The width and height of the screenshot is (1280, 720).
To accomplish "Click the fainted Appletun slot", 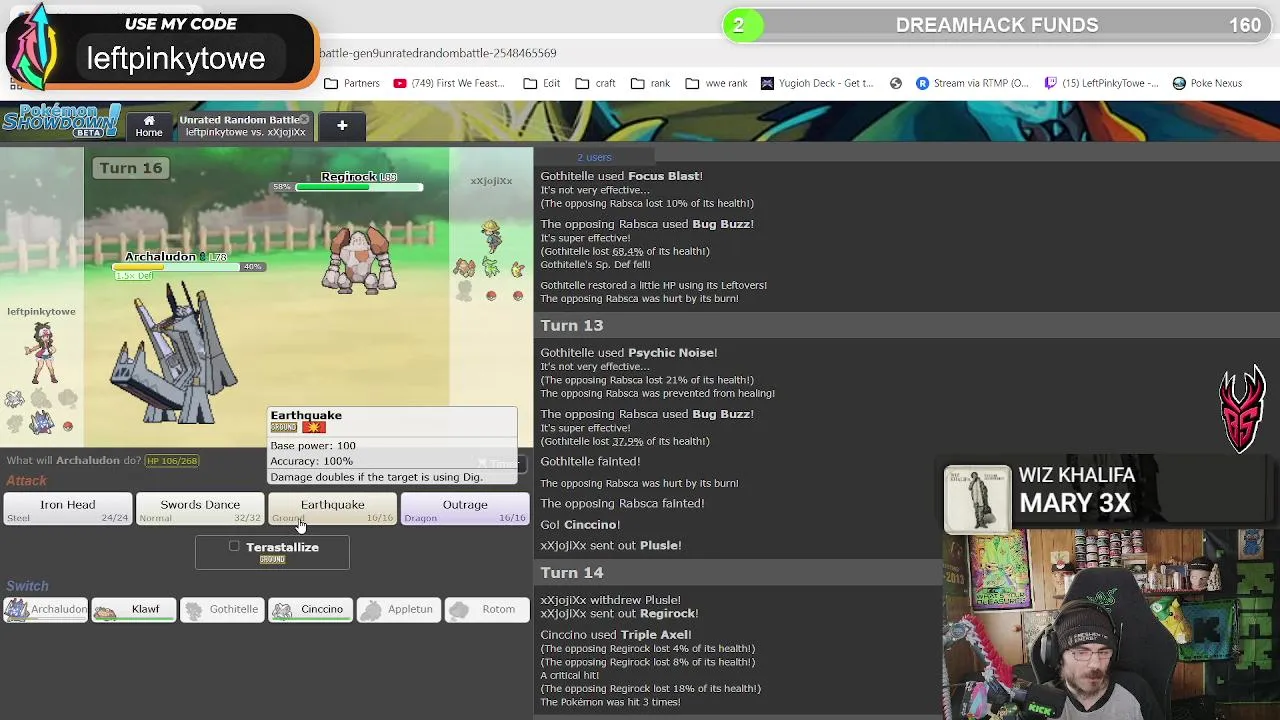I will click(398, 609).
